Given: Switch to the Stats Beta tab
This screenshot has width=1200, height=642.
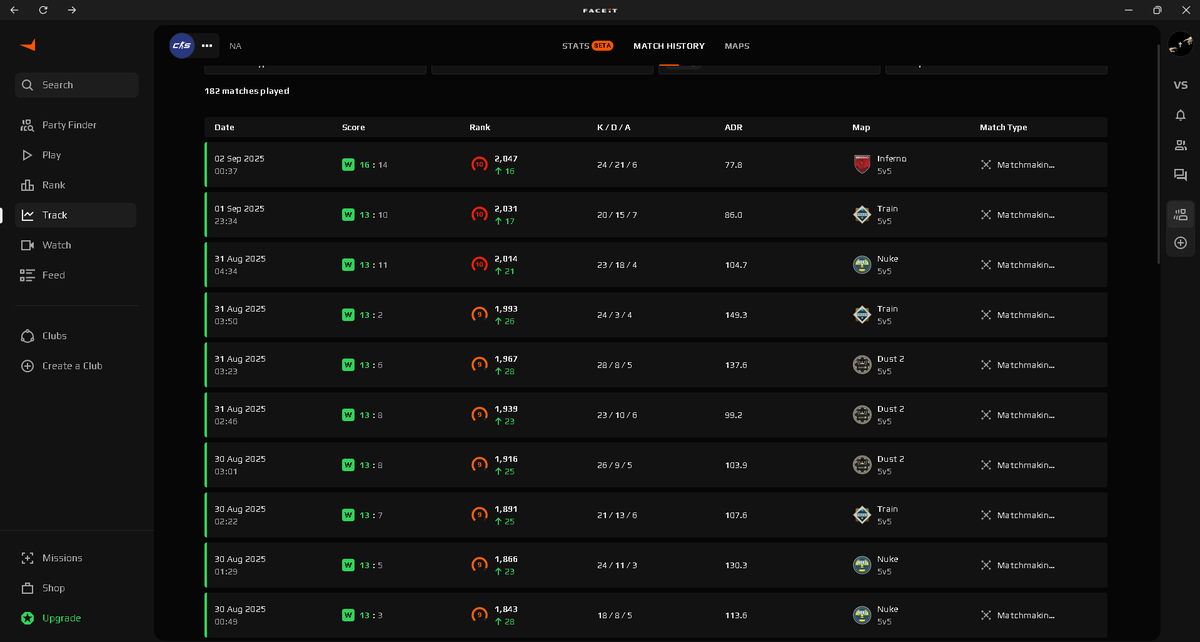Looking at the screenshot, I should (x=587, y=46).
